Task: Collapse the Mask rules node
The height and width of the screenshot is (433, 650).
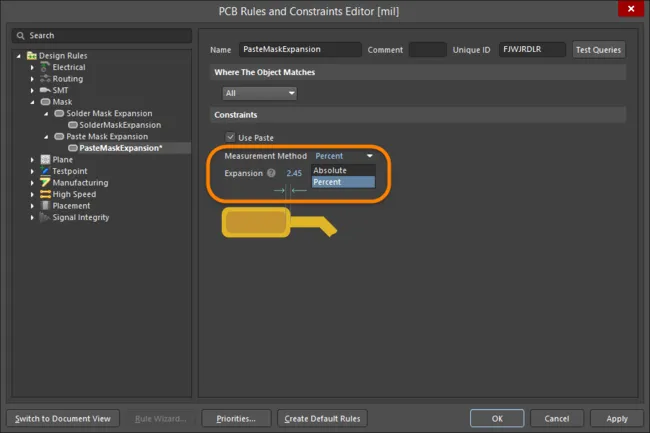Action: (x=32, y=102)
